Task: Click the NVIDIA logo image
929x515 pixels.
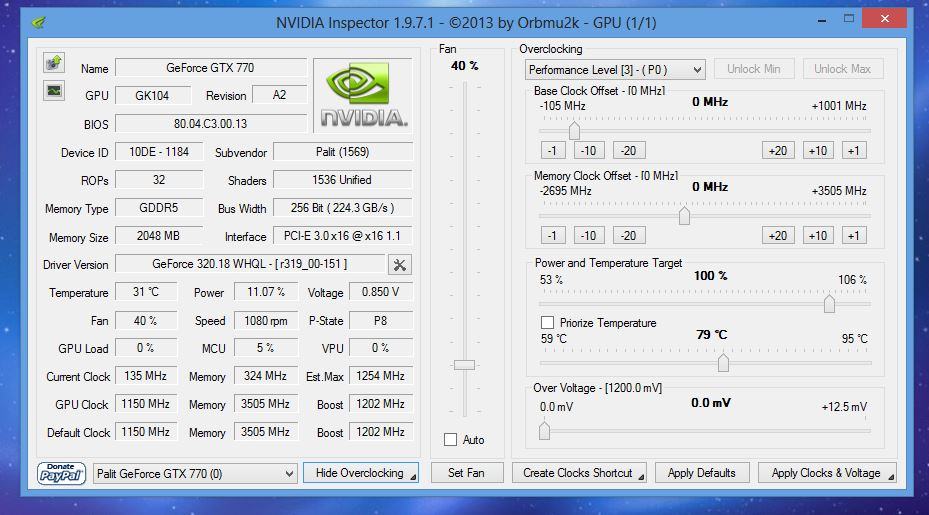Action: 363,95
